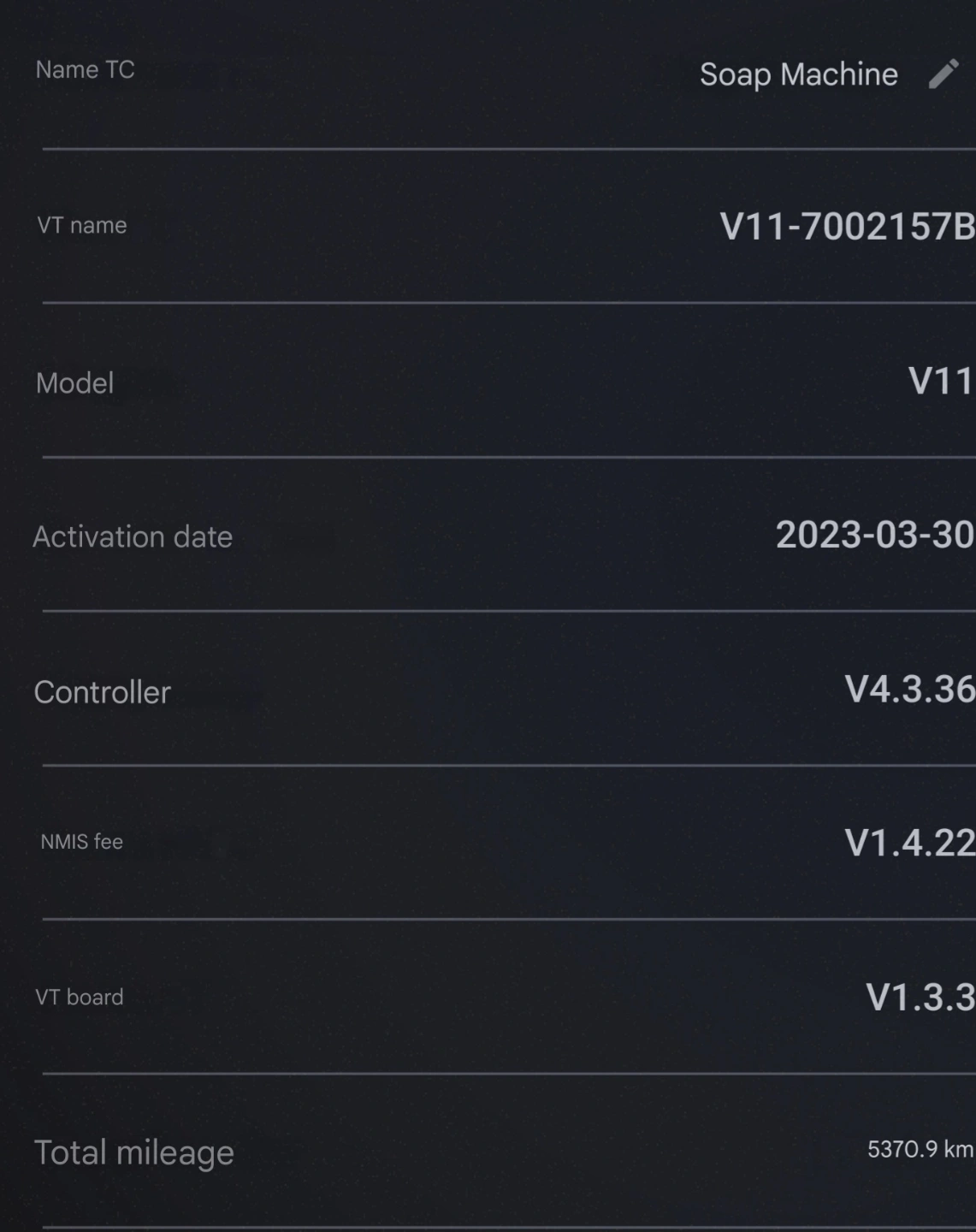Tap the Activation date label
This screenshot has width=976, height=1232.
[133, 536]
